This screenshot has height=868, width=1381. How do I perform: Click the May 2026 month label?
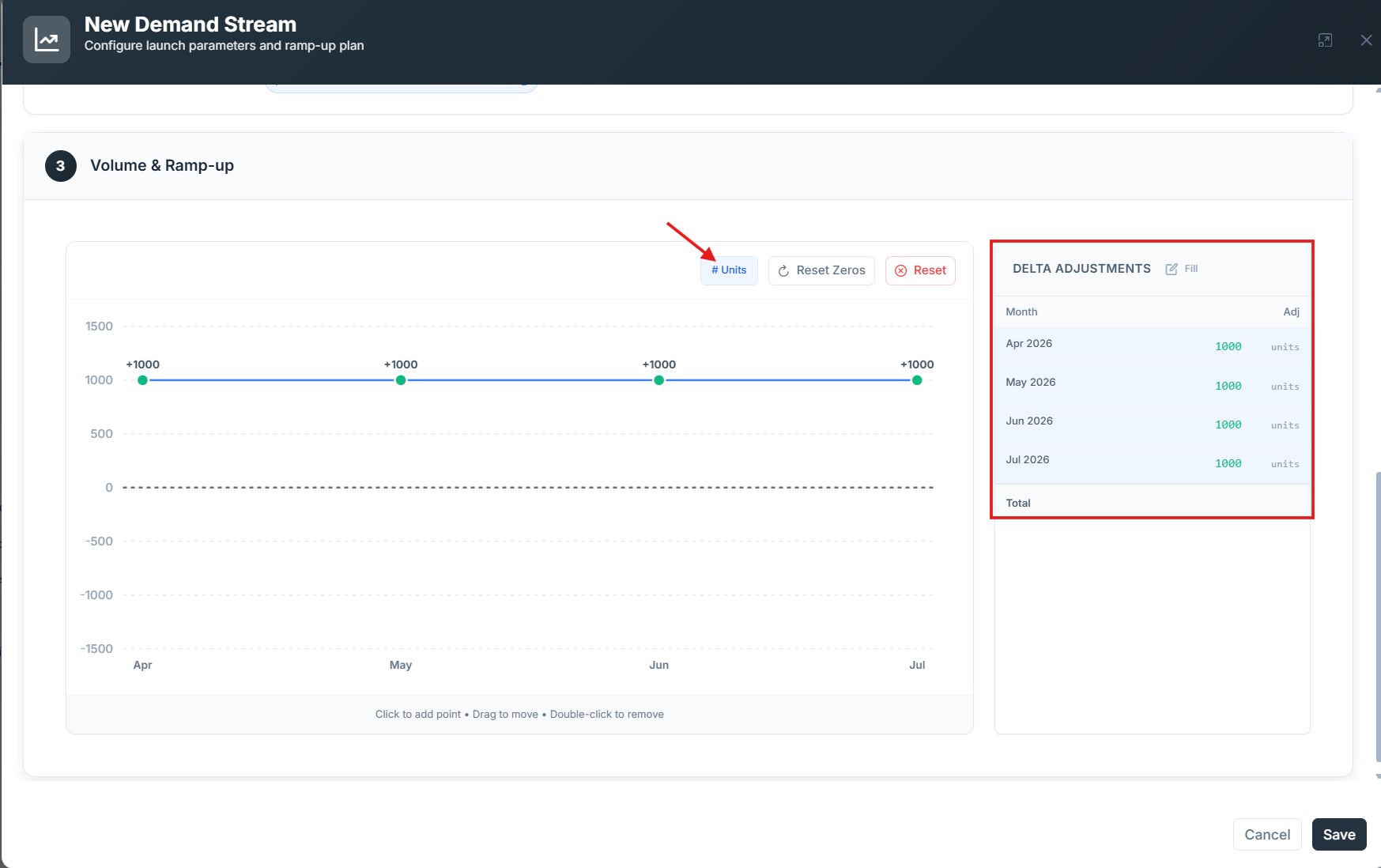click(1030, 382)
